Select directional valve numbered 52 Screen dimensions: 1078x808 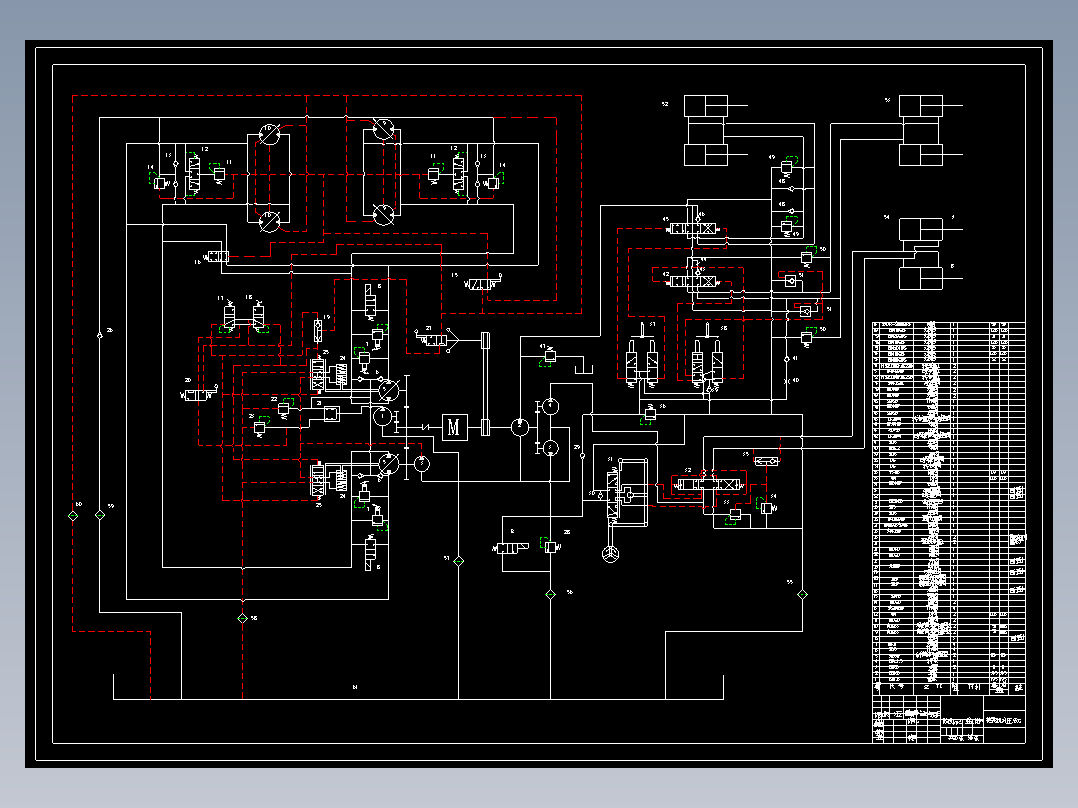(710, 484)
